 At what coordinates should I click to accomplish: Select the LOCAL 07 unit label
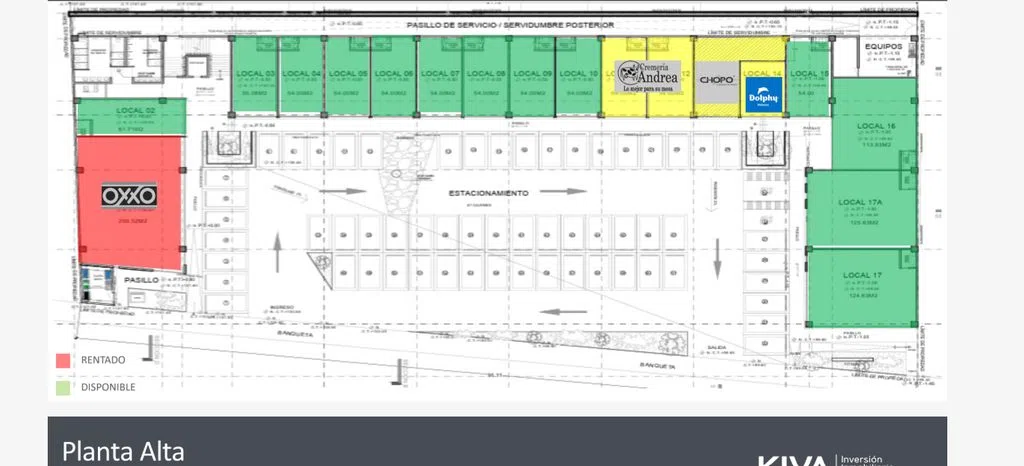(440, 73)
